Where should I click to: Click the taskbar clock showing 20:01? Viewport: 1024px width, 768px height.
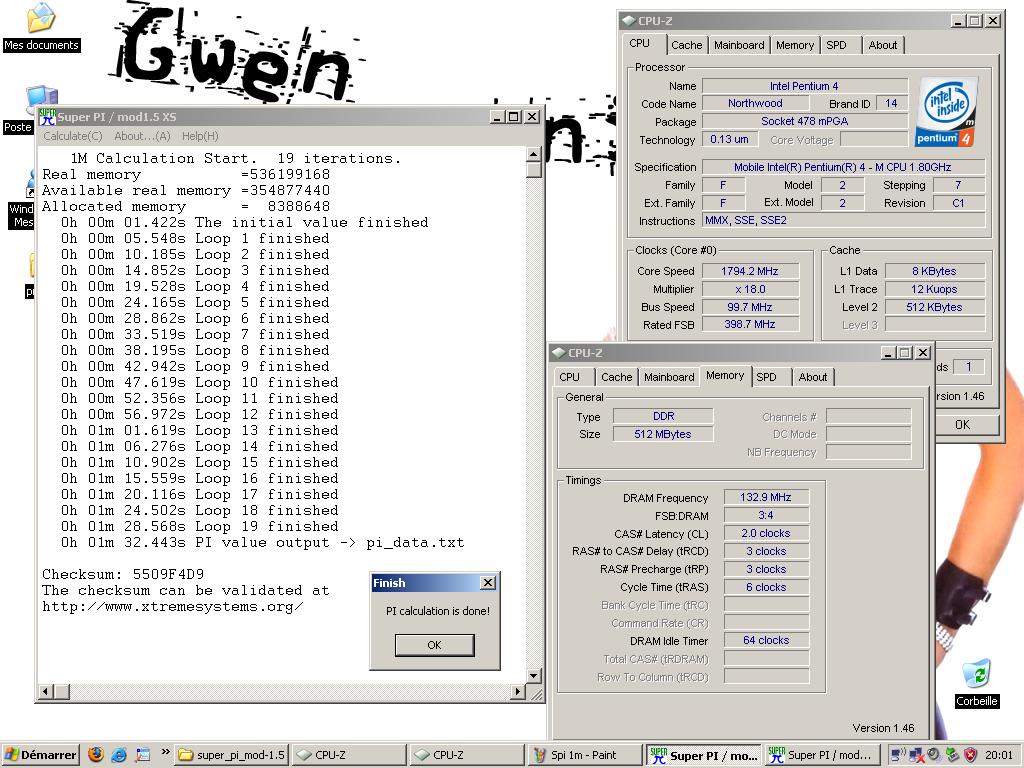(x=999, y=755)
